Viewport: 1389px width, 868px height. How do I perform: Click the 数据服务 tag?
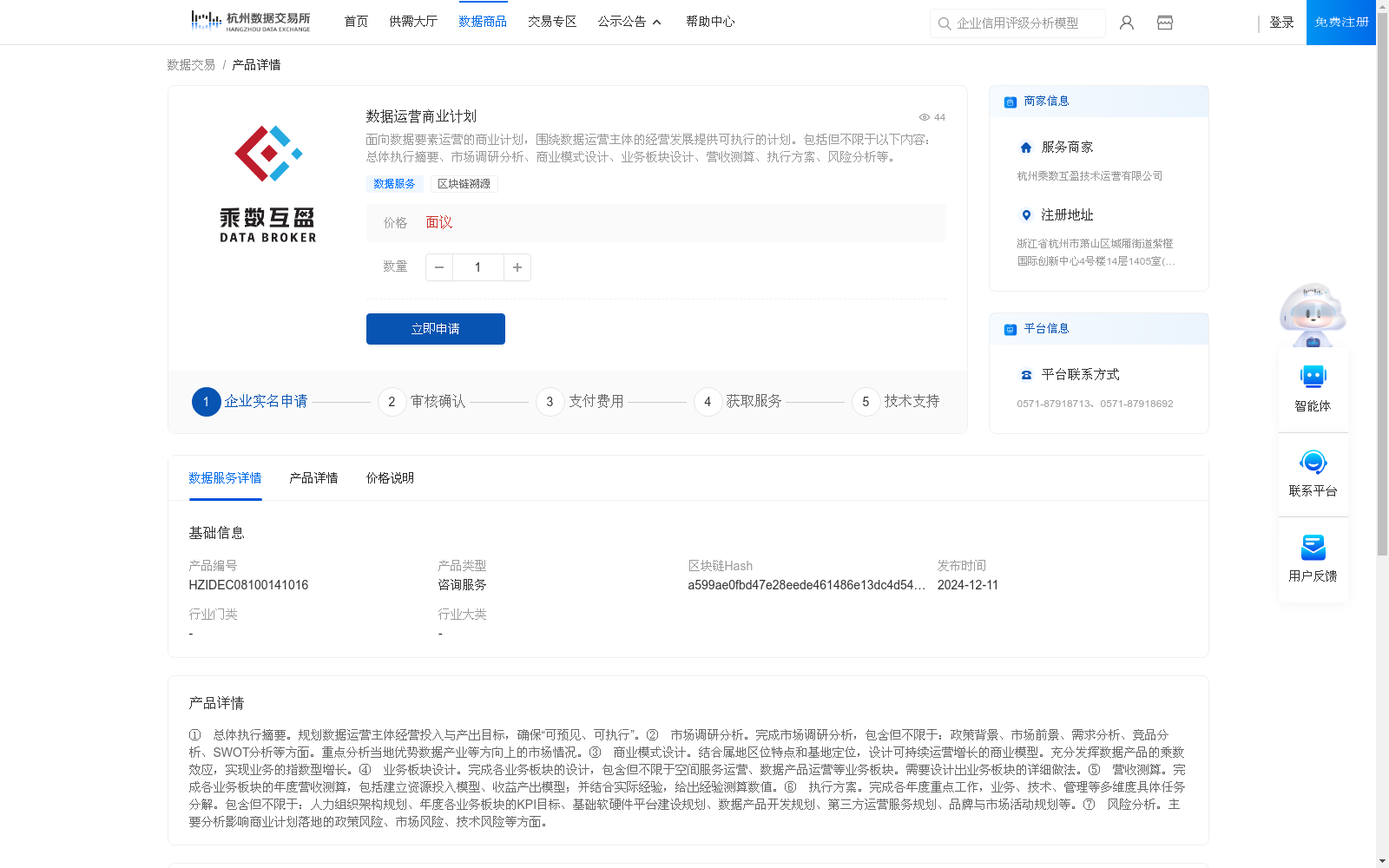[394, 184]
